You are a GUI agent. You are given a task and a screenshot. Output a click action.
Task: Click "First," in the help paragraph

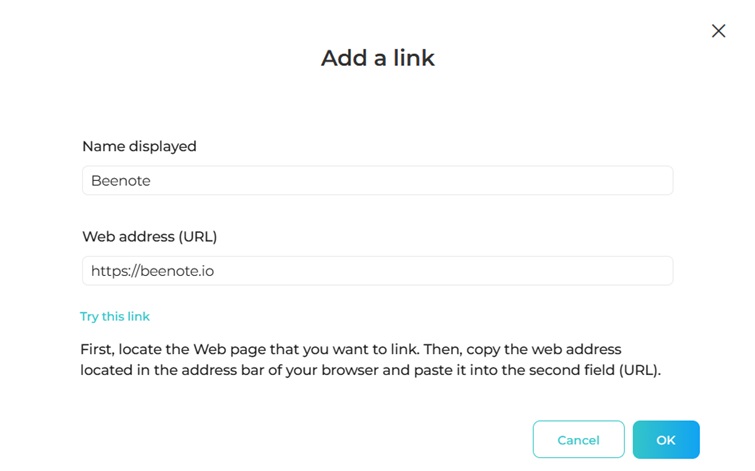click(96, 349)
